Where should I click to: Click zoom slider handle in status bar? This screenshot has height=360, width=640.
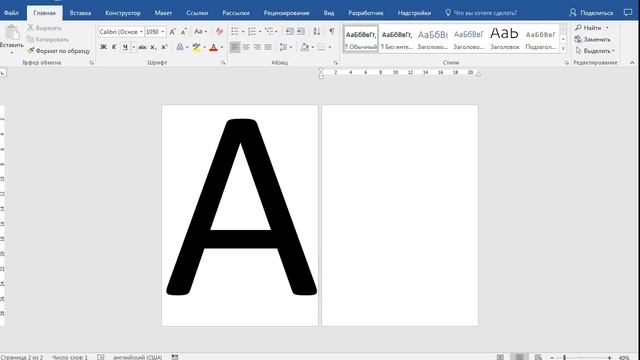coord(564,358)
